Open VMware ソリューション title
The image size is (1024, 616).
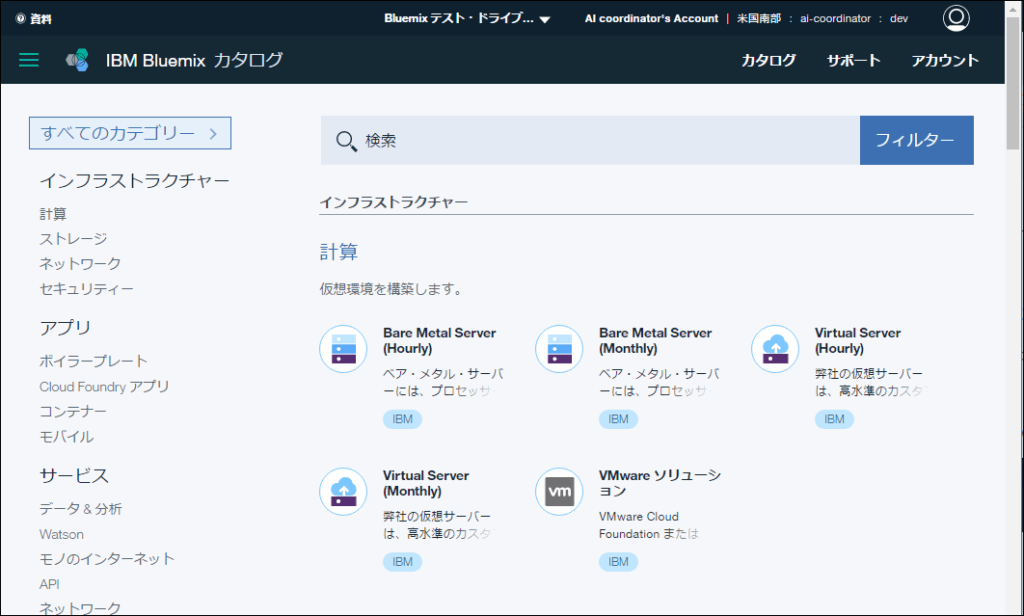click(660, 483)
